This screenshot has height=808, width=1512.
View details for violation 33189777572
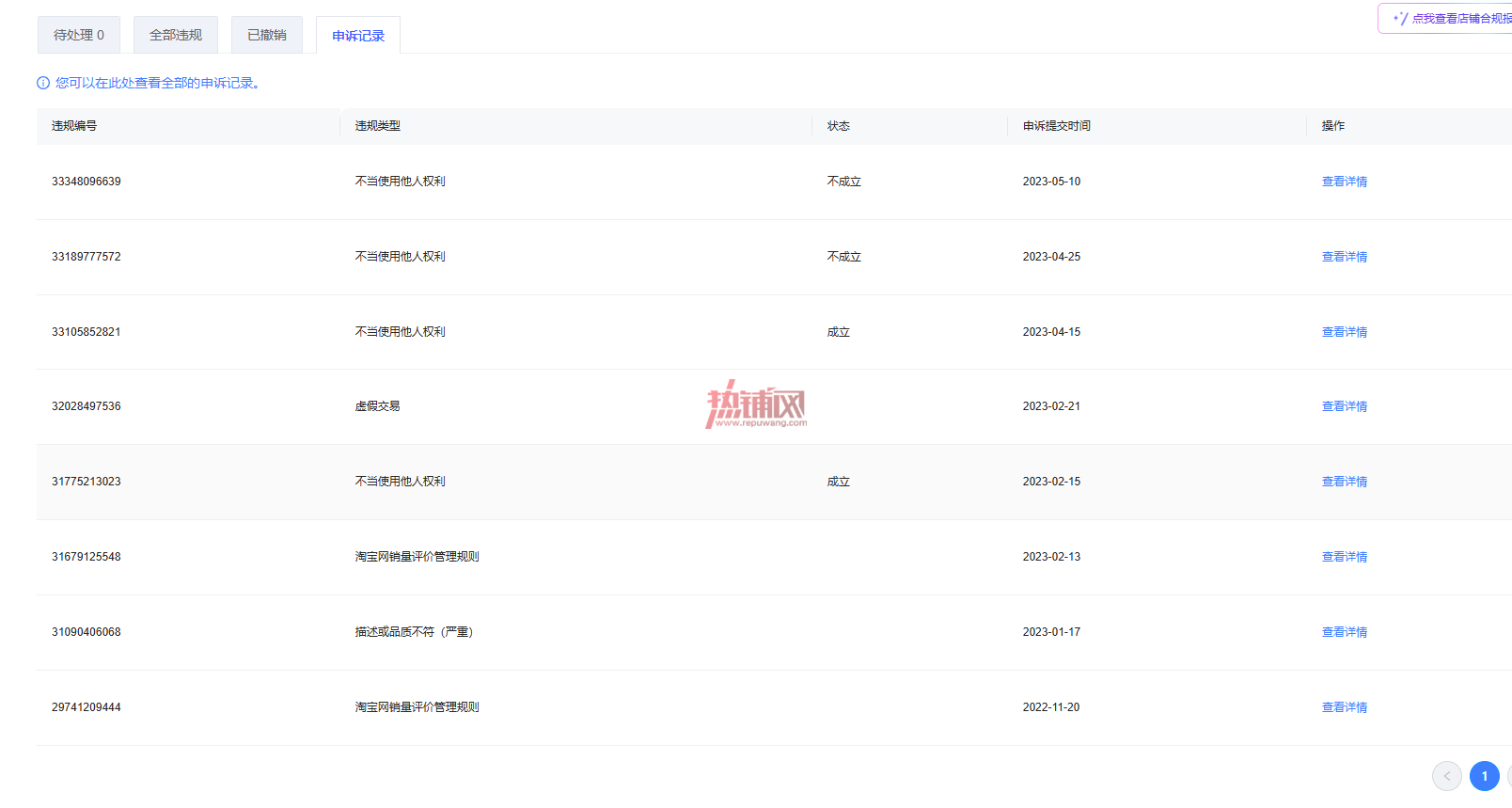[x=1345, y=257]
